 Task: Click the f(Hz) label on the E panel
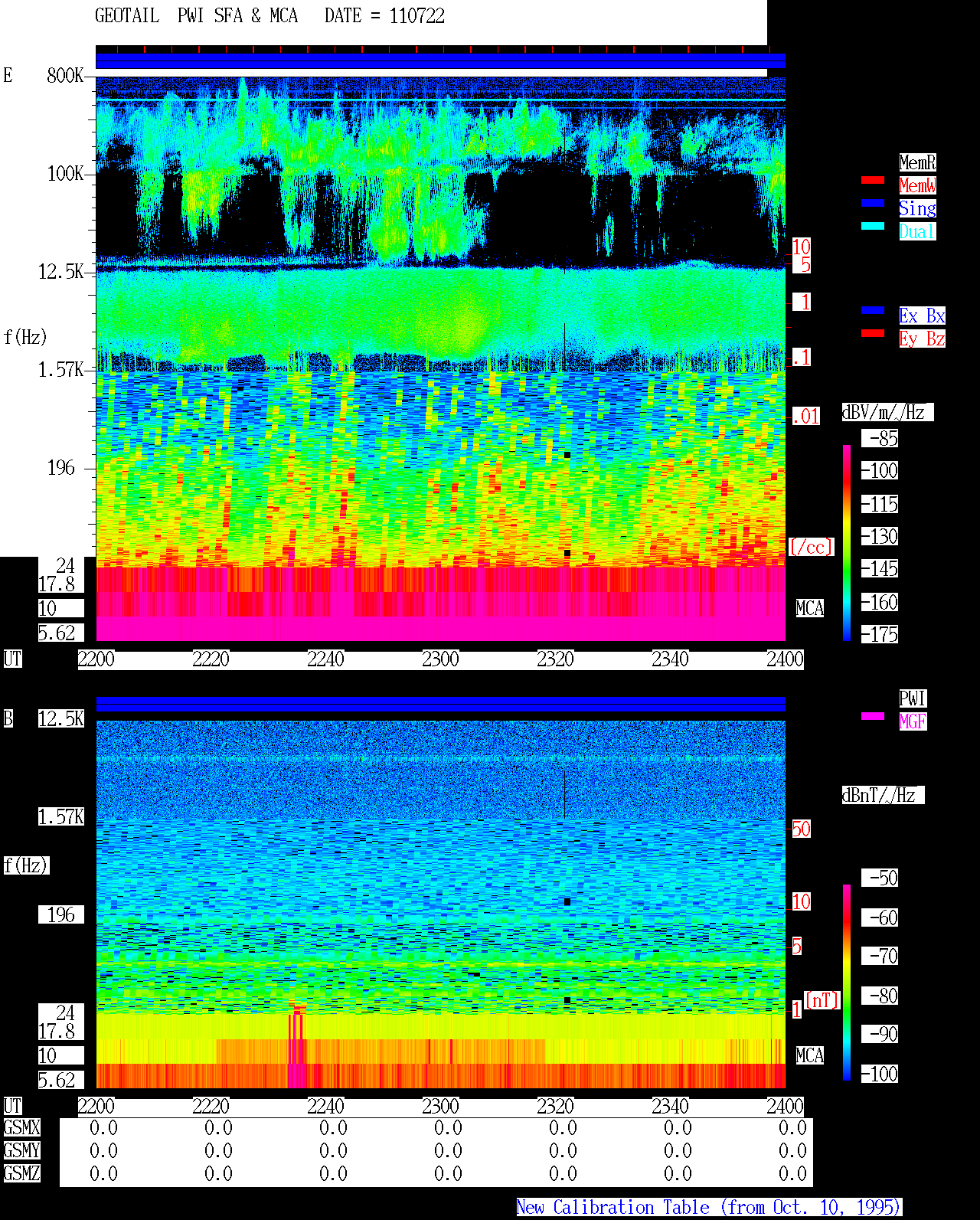pyautogui.click(x=25, y=337)
